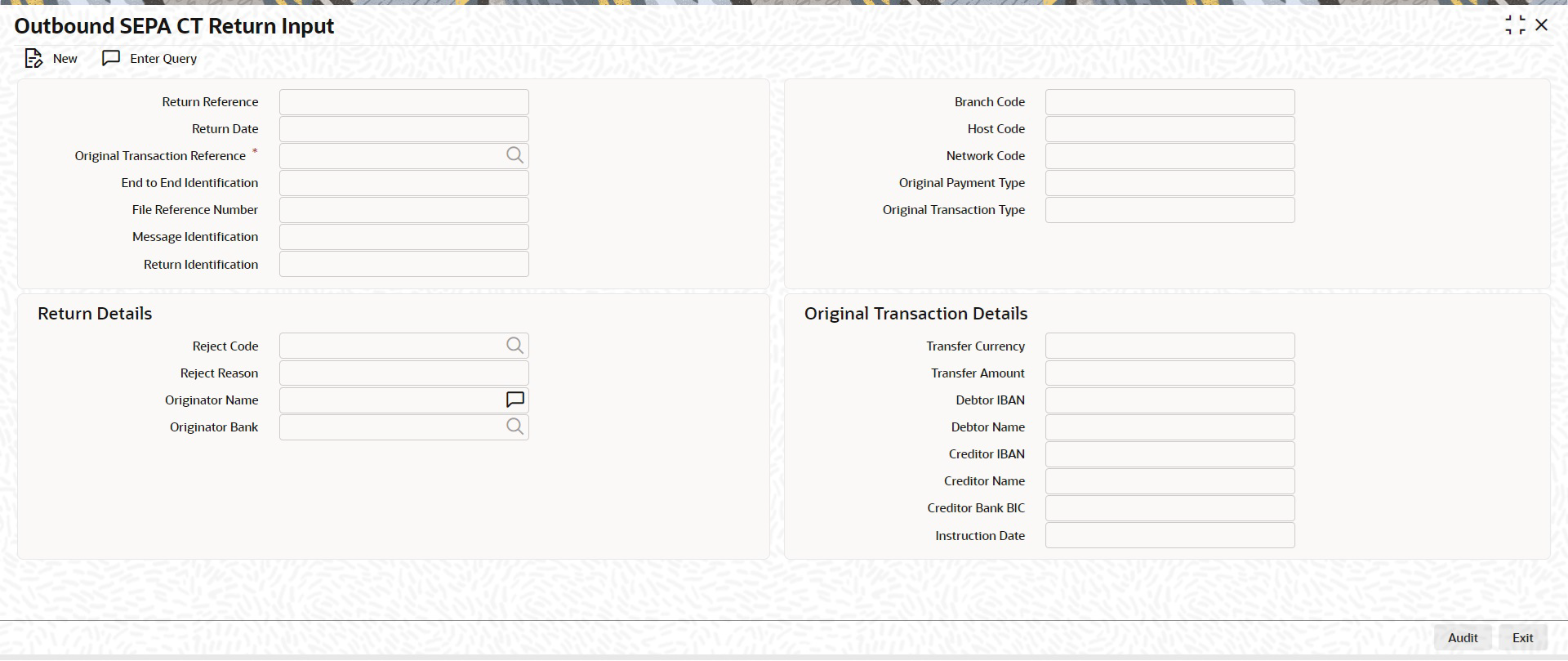The width and height of the screenshot is (1568, 661).
Task: Open the Originator Name comment popup icon
Action: pyautogui.click(x=514, y=400)
